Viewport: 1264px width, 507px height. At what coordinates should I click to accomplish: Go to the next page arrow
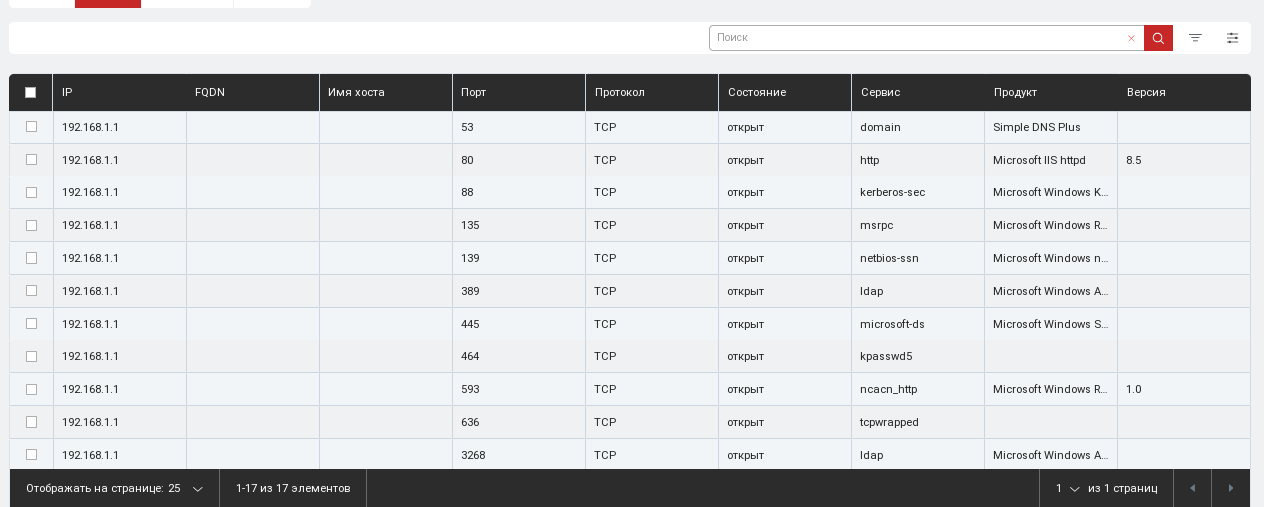click(1231, 488)
